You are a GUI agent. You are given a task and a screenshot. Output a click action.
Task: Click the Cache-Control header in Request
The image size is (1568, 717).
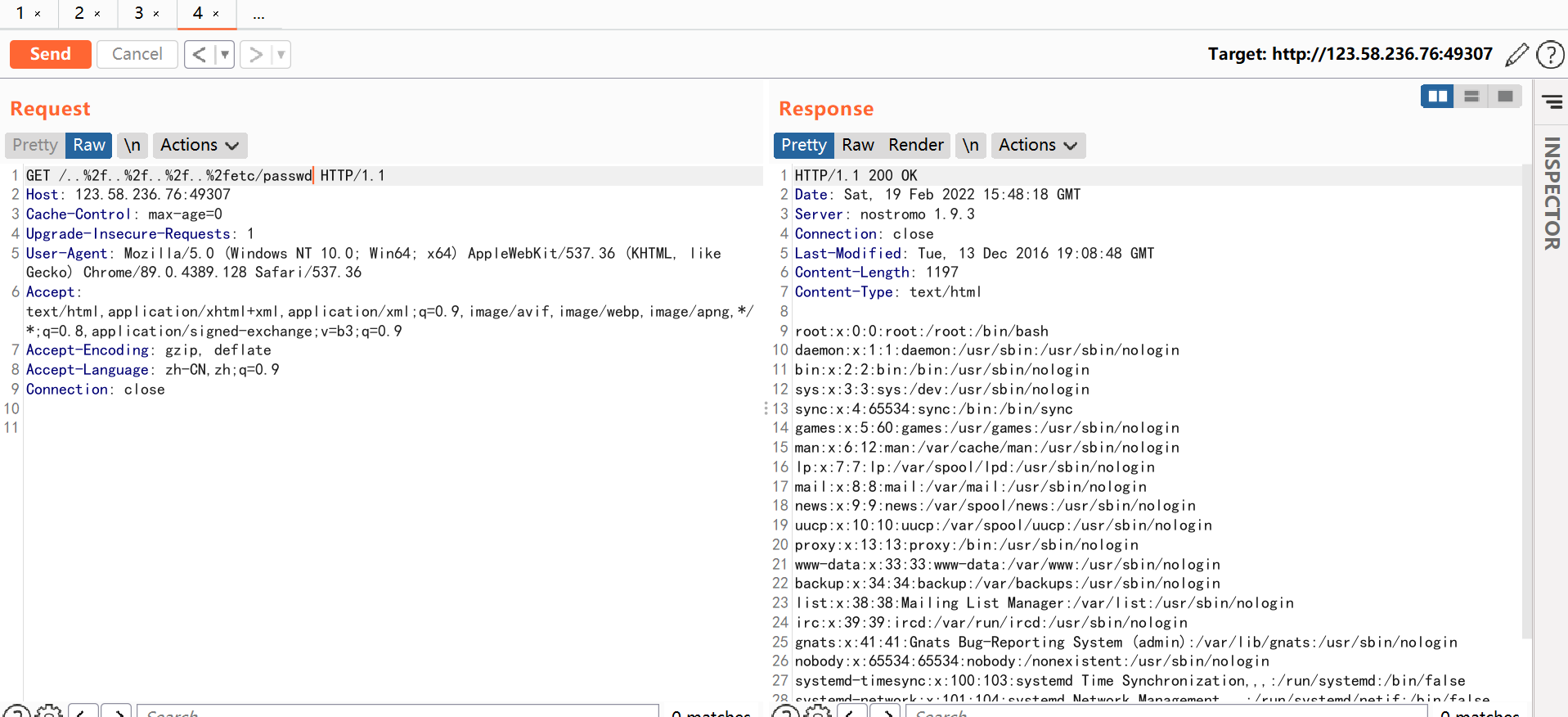click(x=124, y=214)
